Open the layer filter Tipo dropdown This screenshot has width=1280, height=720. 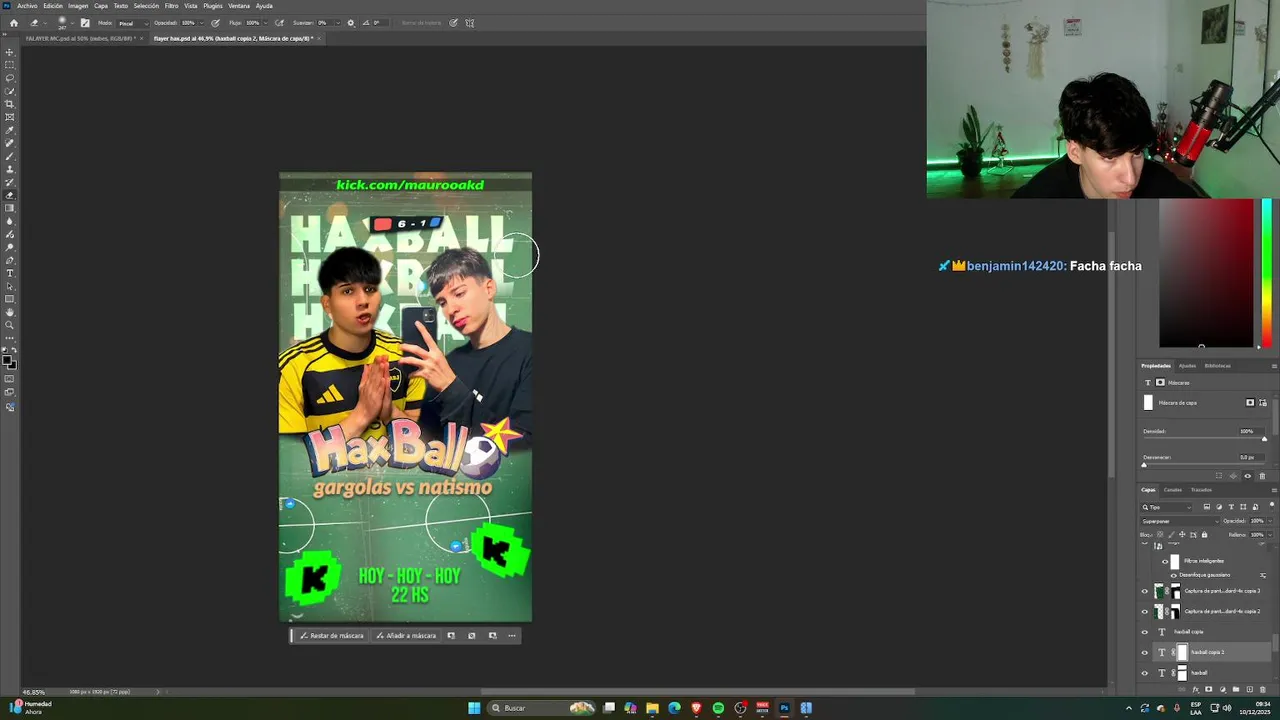(x=1167, y=507)
